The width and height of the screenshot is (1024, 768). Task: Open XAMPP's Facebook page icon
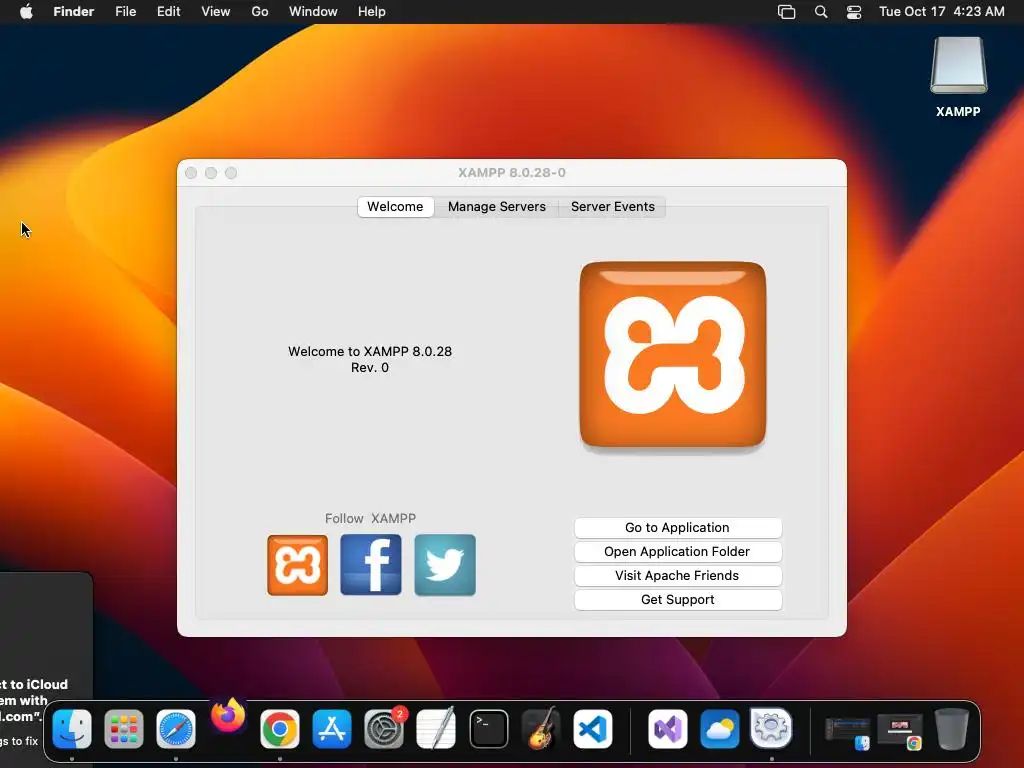[x=371, y=565]
